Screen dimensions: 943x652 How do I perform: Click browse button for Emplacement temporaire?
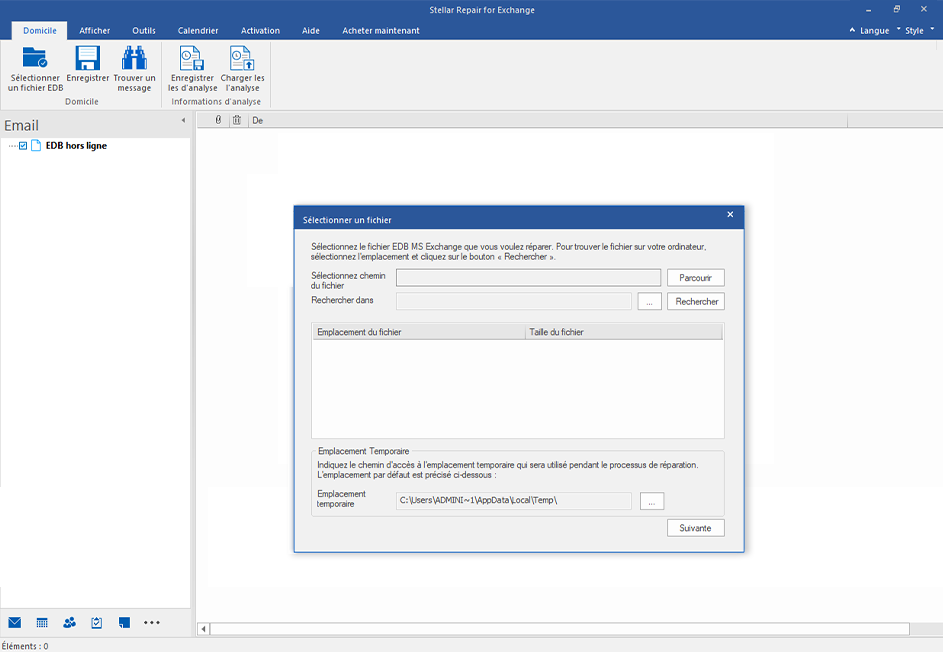[x=652, y=501]
